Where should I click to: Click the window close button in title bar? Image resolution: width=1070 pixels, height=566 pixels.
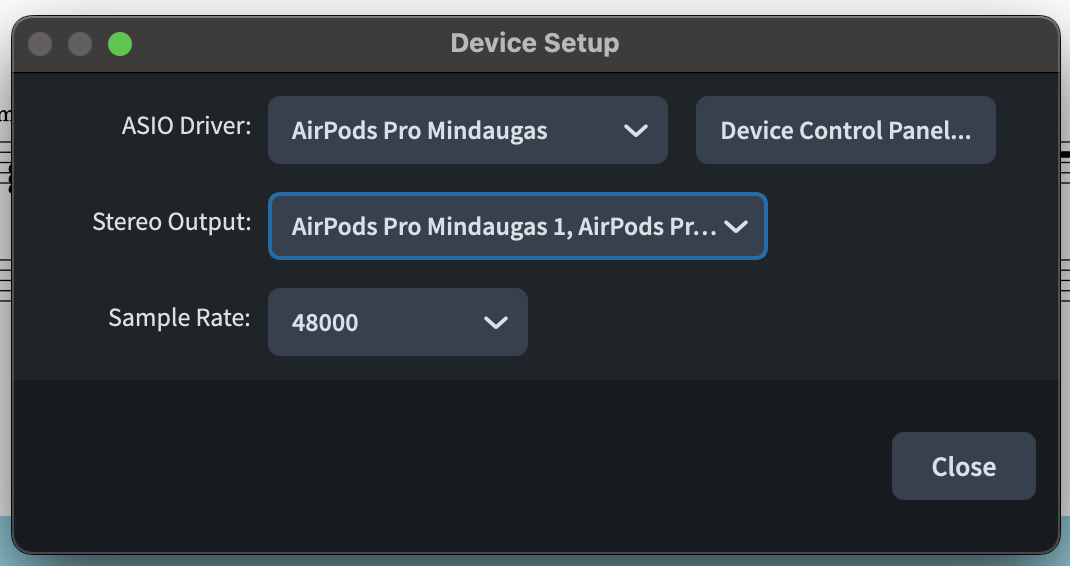click(x=40, y=44)
